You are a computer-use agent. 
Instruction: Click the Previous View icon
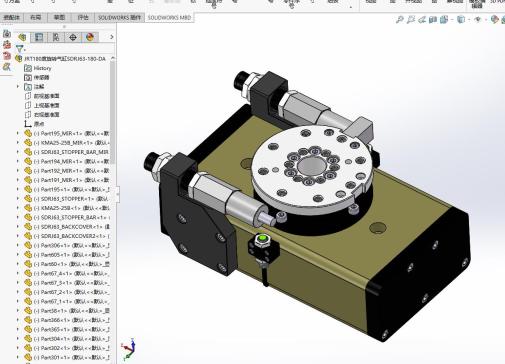coord(422,20)
